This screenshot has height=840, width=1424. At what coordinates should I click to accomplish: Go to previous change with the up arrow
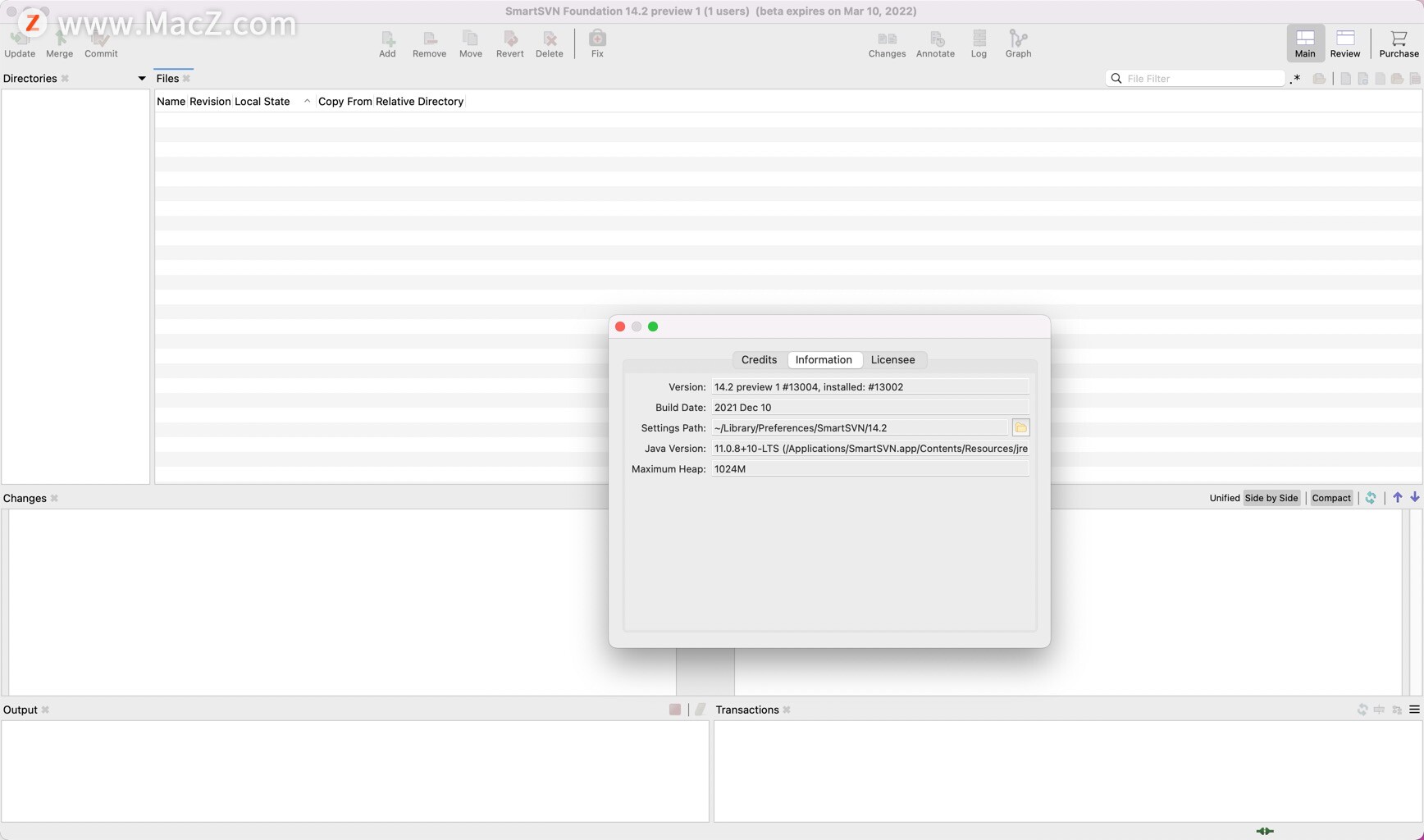click(x=1398, y=498)
